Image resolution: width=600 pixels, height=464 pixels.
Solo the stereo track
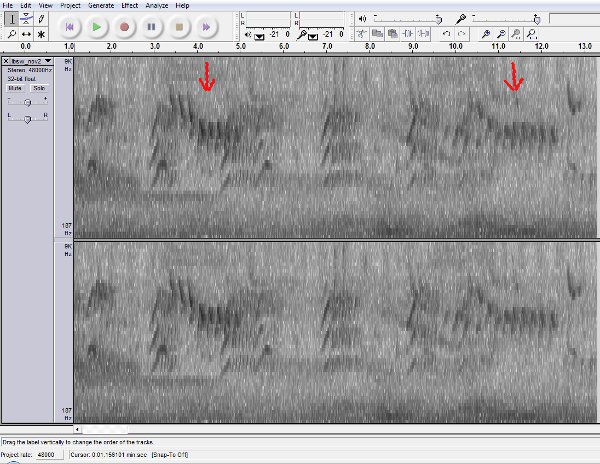39,88
